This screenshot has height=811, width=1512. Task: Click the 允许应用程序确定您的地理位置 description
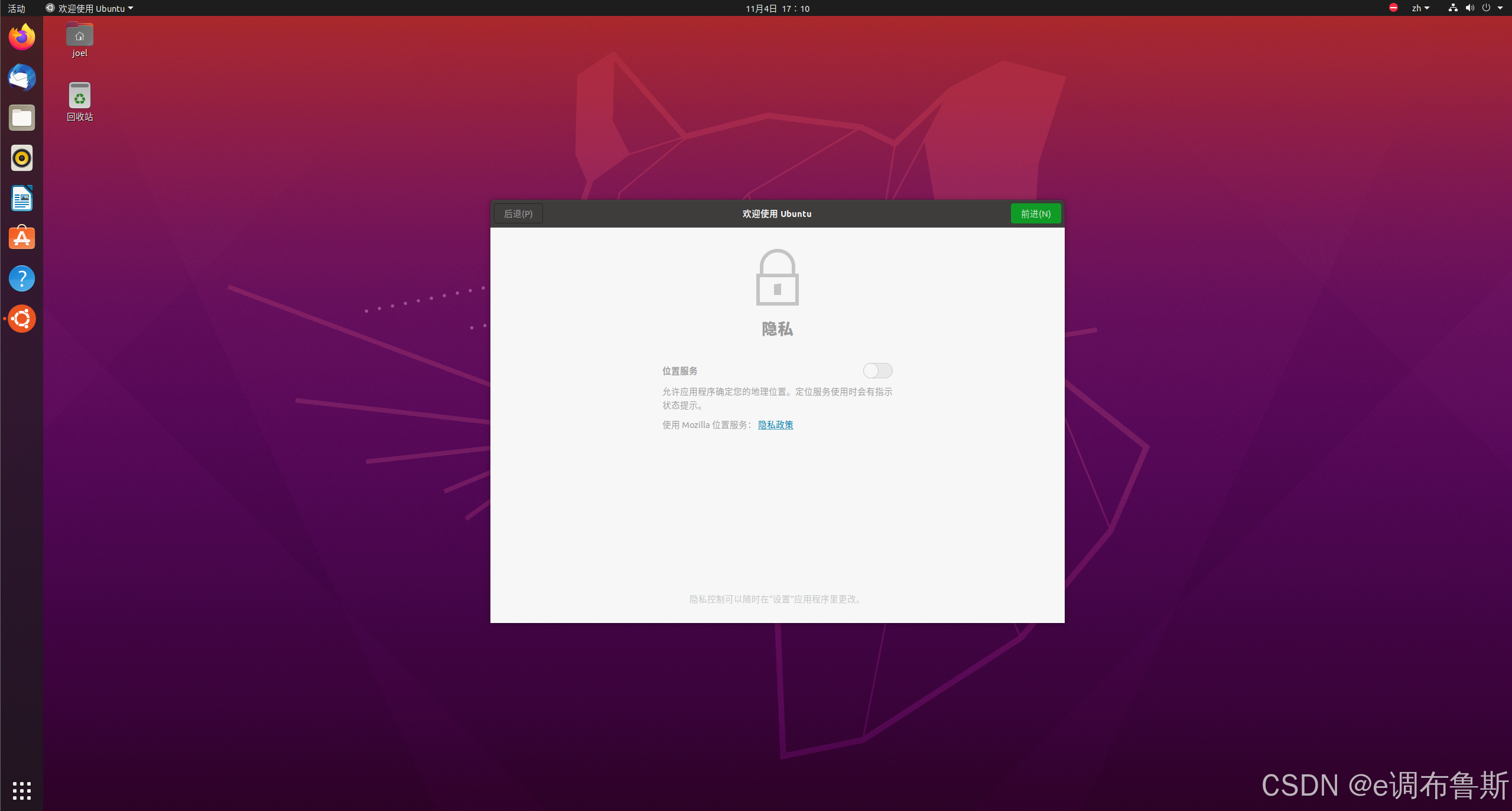(x=777, y=398)
